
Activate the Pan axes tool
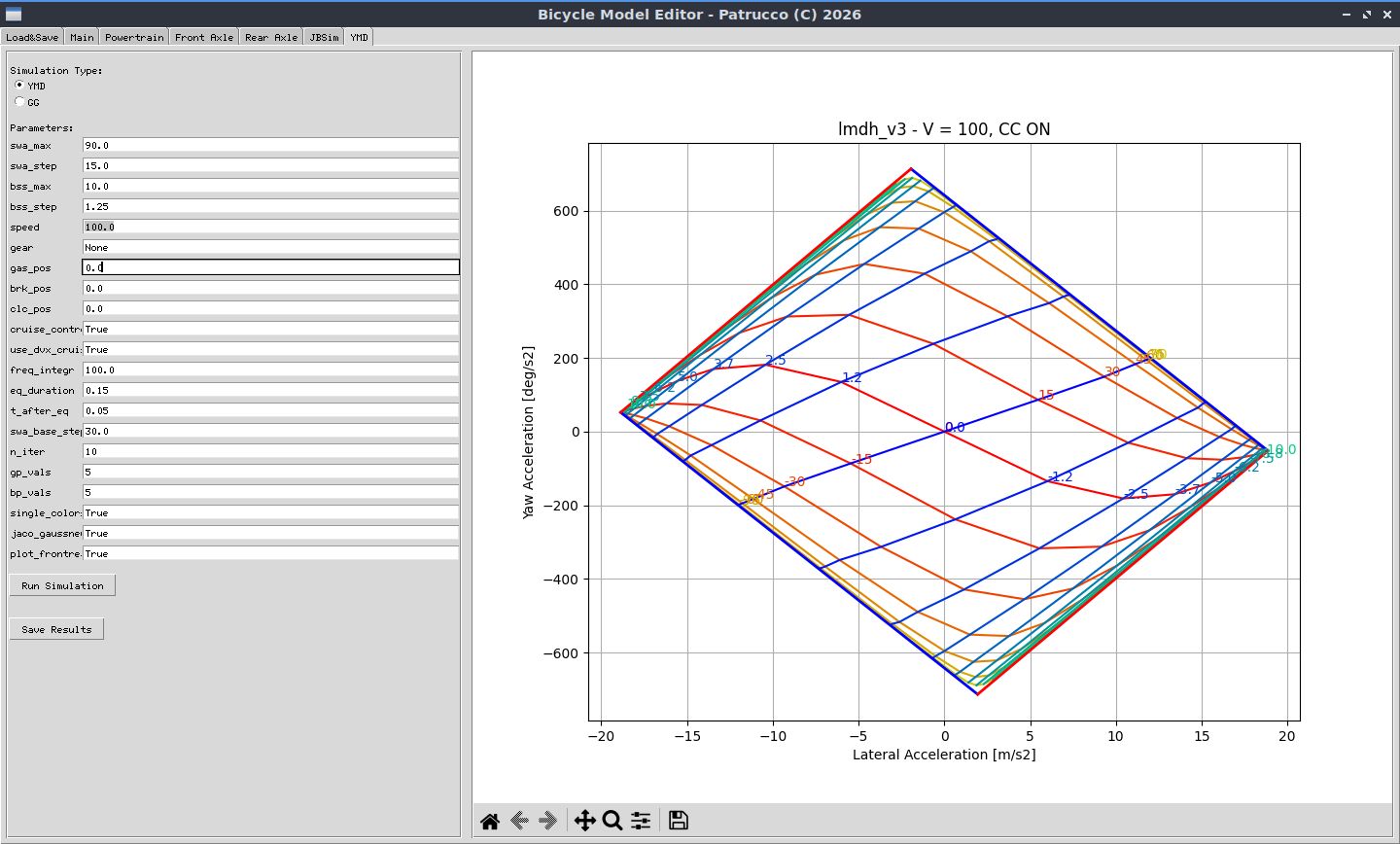point(584,821)
